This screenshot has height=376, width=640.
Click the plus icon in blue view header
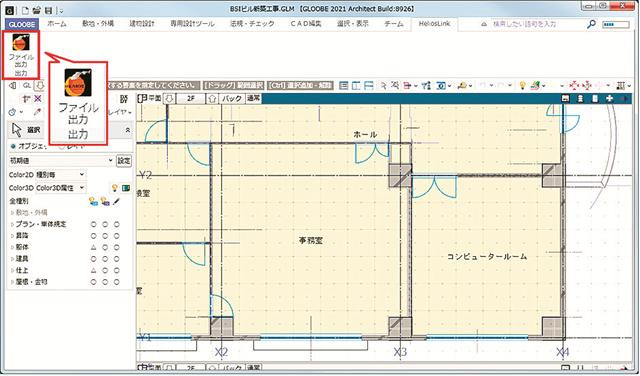(x=609, y=98)
